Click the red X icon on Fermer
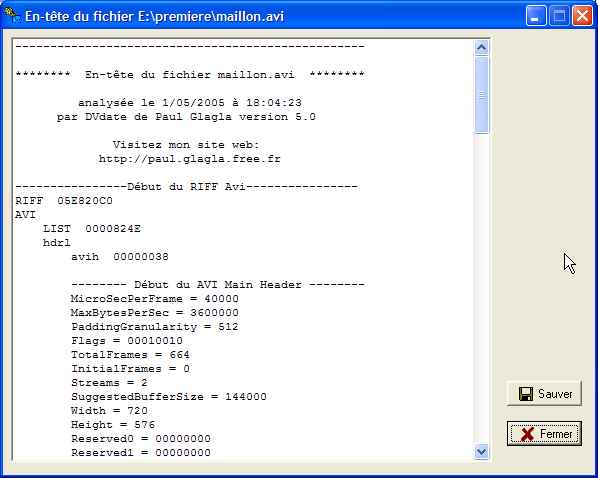The height and width of the screenshot is (478, 598). click(527, 434)
